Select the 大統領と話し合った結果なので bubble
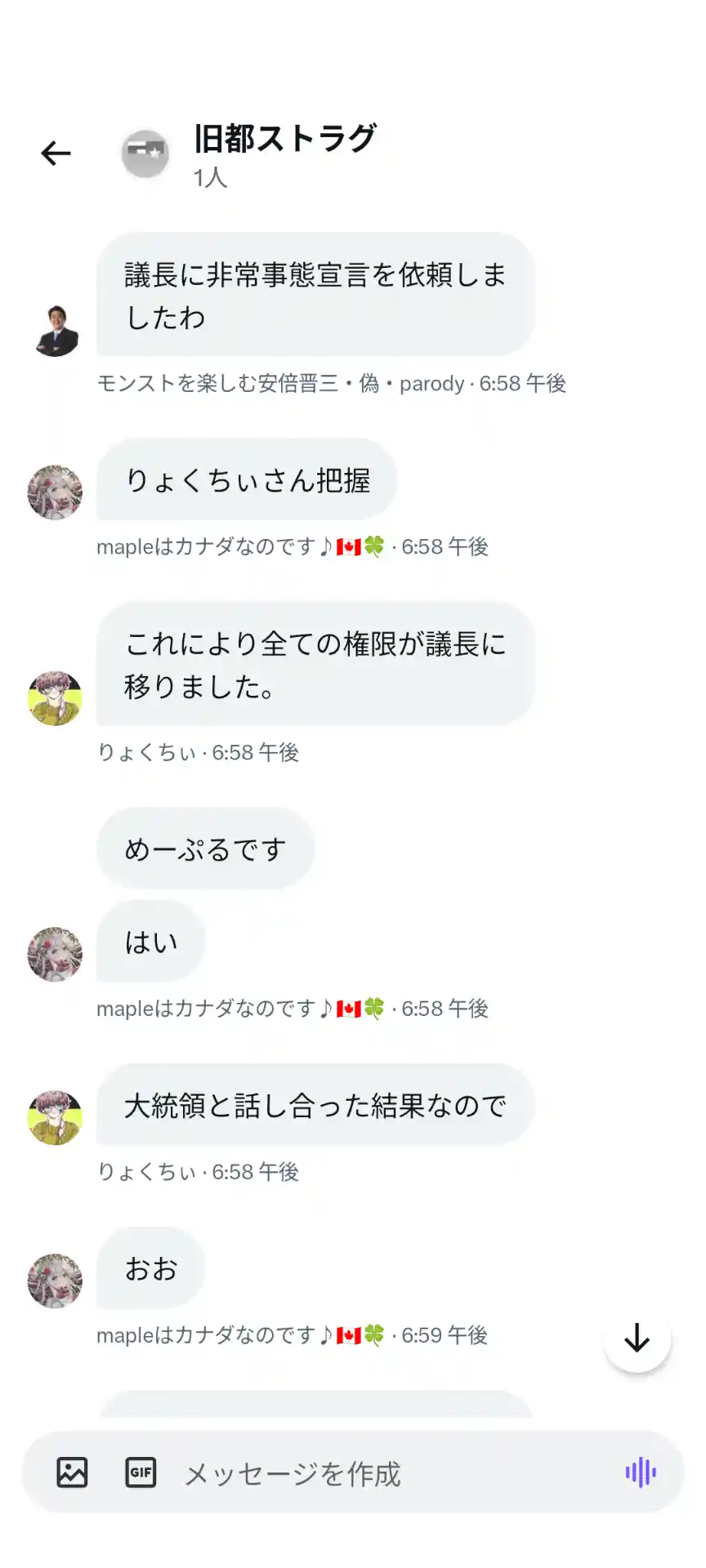Image resolution: width=706 pixels, height=1568 pixels. [x=315, y=1105]
